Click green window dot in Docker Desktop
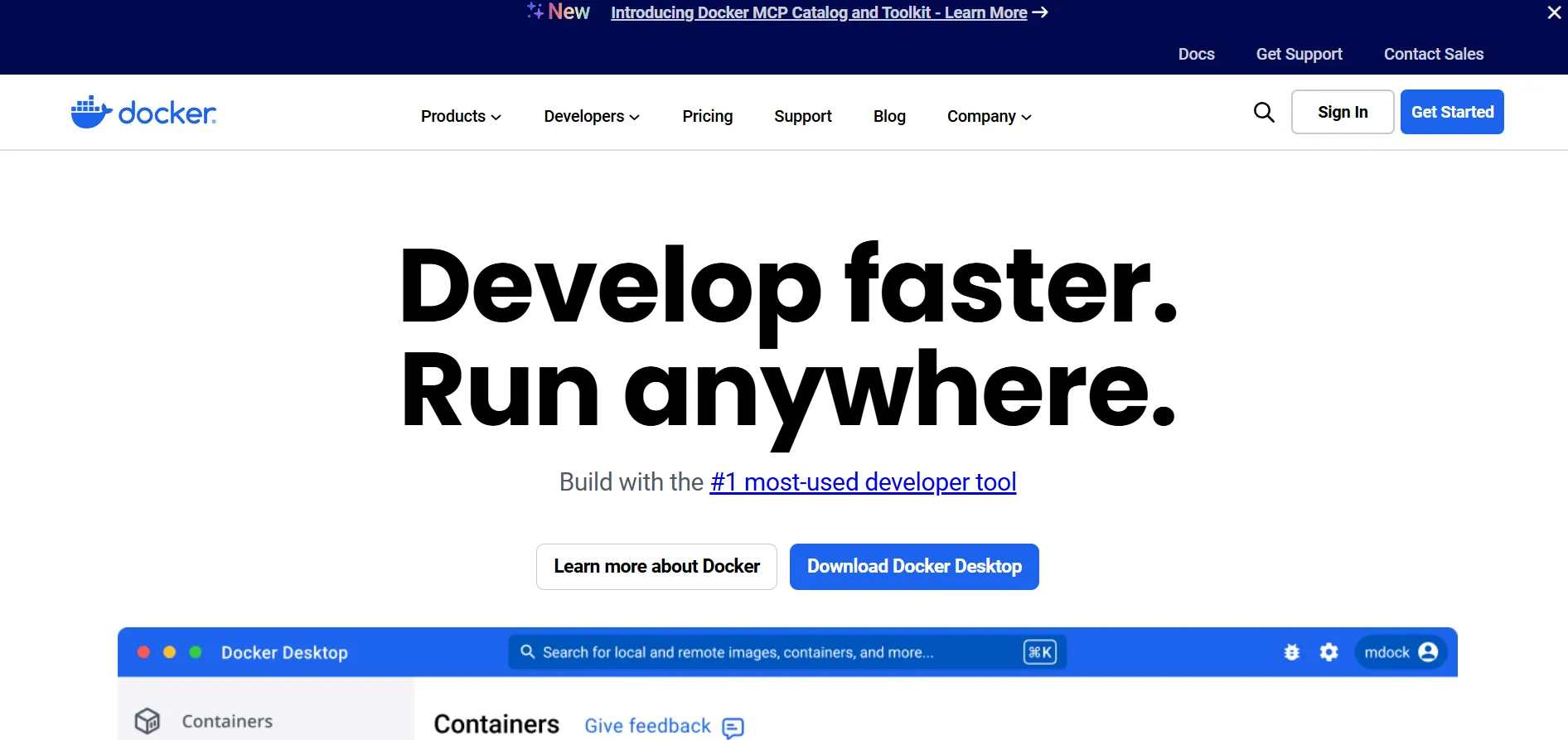This screenshot has width=1568, height=740. [x=196, y=652]
